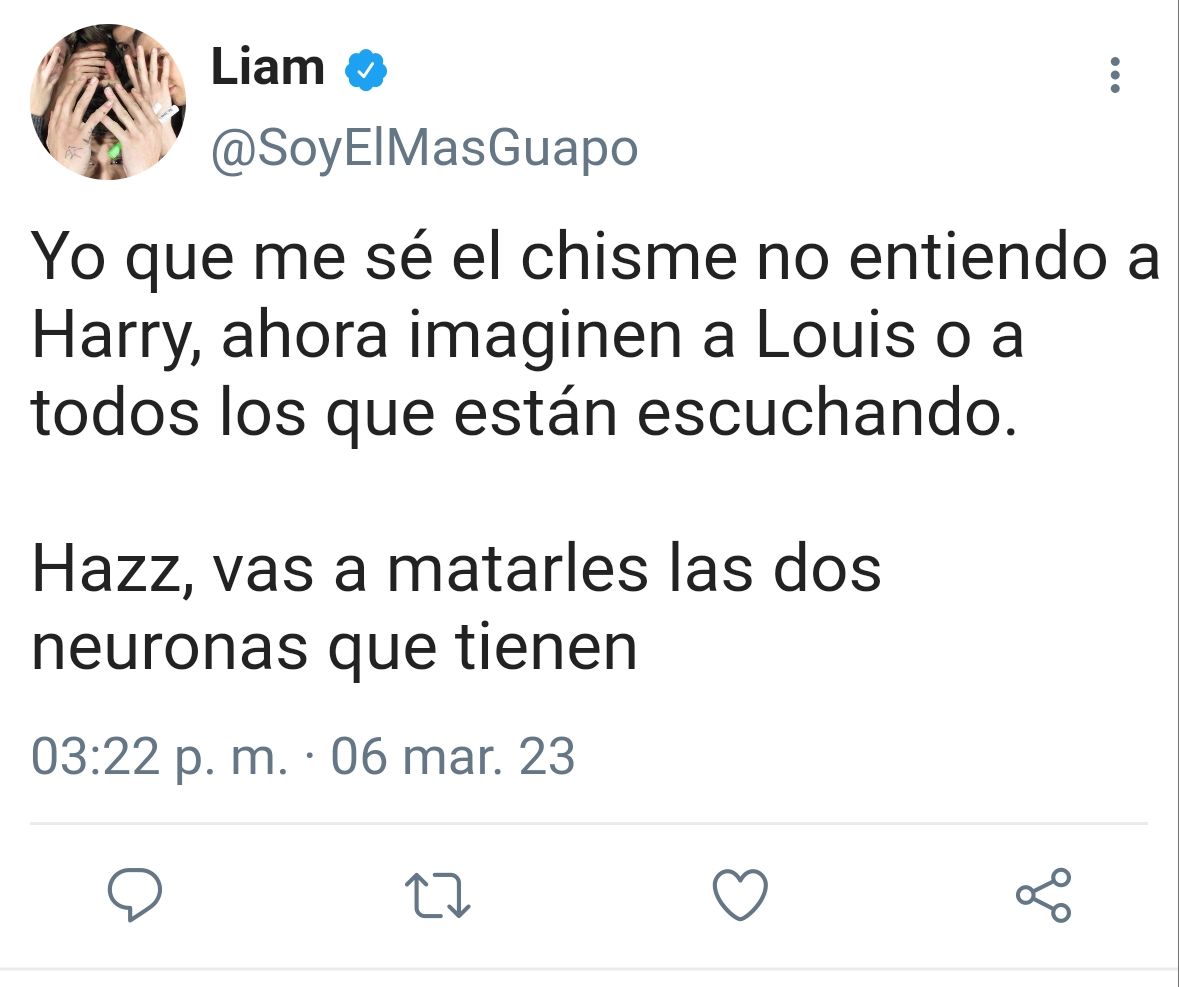The image size is (1179, 987).
Task: Click the word entiendo in the first line
Action: pyautogui.click(x=977, y=257)
